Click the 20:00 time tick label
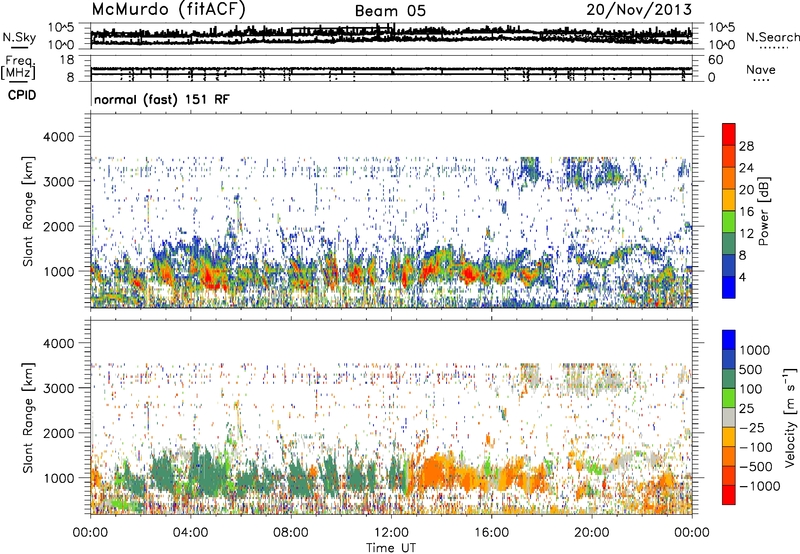Image resolution: width=800 pixels, height=554 pixels. (591, 533)
